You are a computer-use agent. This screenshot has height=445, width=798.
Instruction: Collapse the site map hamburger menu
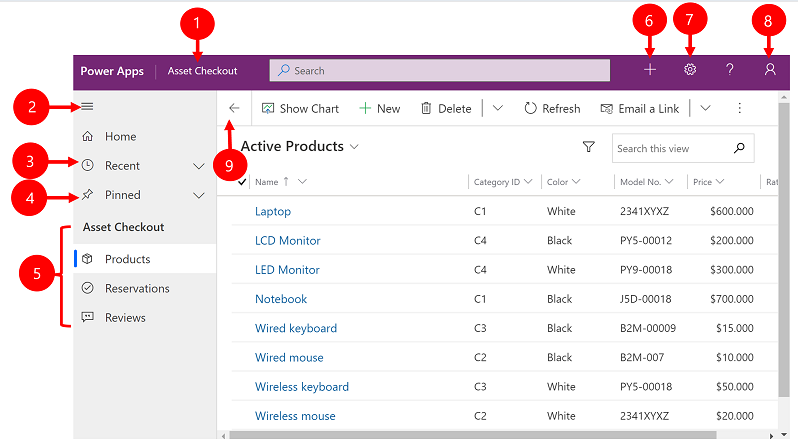(87, 106)
